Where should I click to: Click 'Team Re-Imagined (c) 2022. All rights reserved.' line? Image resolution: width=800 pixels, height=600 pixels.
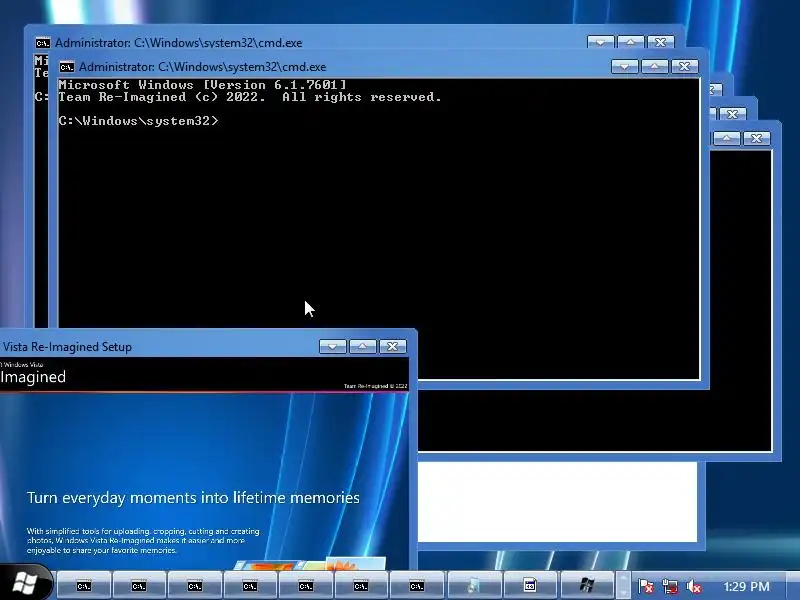pyautogui.click(x=250, y=97)
